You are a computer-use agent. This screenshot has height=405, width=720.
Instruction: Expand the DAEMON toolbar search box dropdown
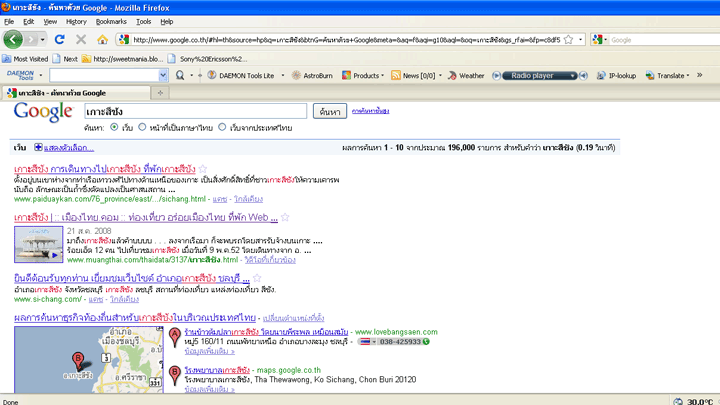pyautogui.click(x=163, y=75)
